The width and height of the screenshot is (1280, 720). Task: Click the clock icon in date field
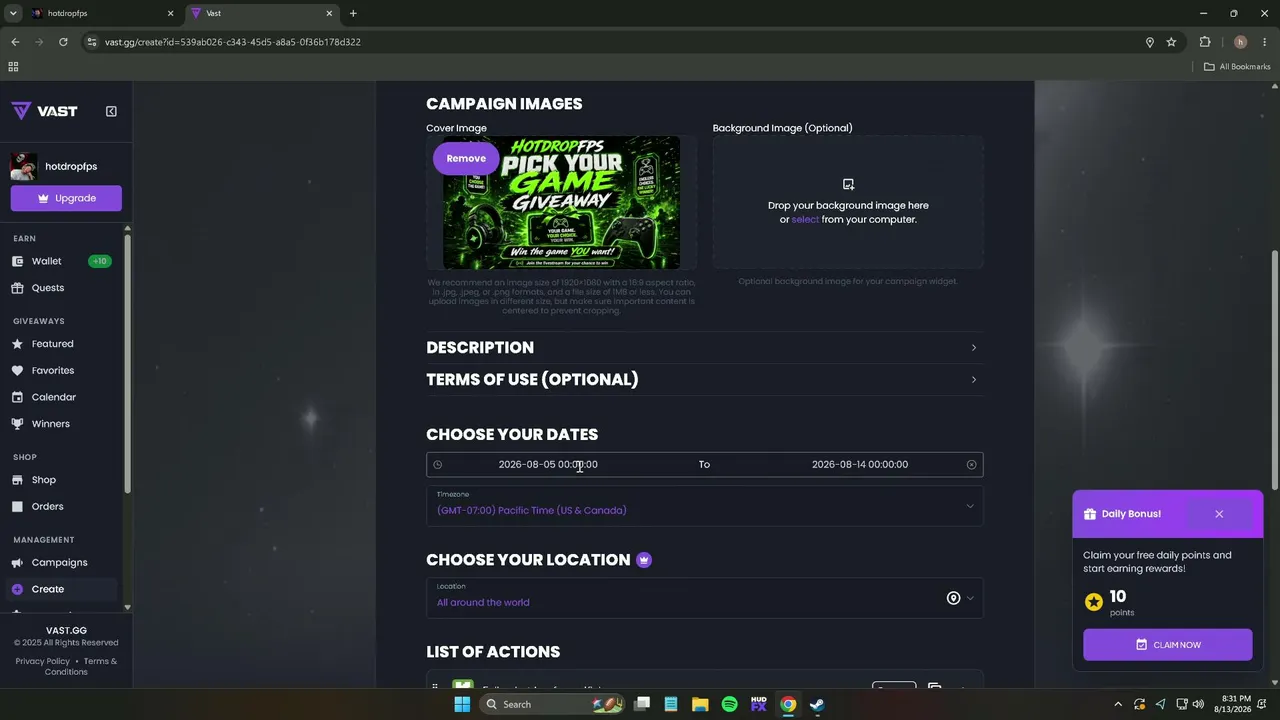click(437, 464)
